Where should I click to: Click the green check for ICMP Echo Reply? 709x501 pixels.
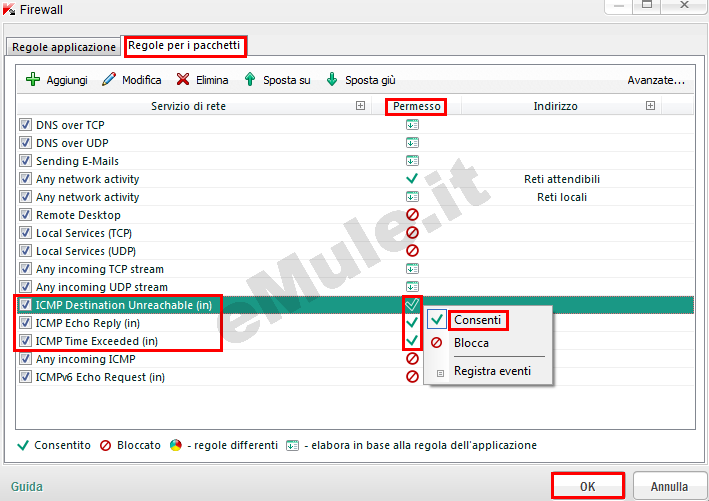[411, 323]
